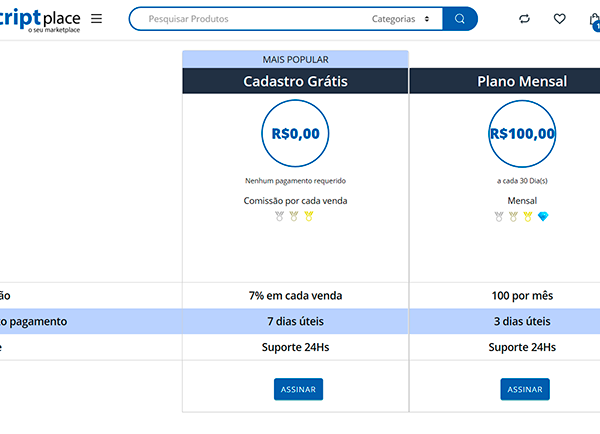
Task: Open the compare products arrows icon
Action: [525, 19]
